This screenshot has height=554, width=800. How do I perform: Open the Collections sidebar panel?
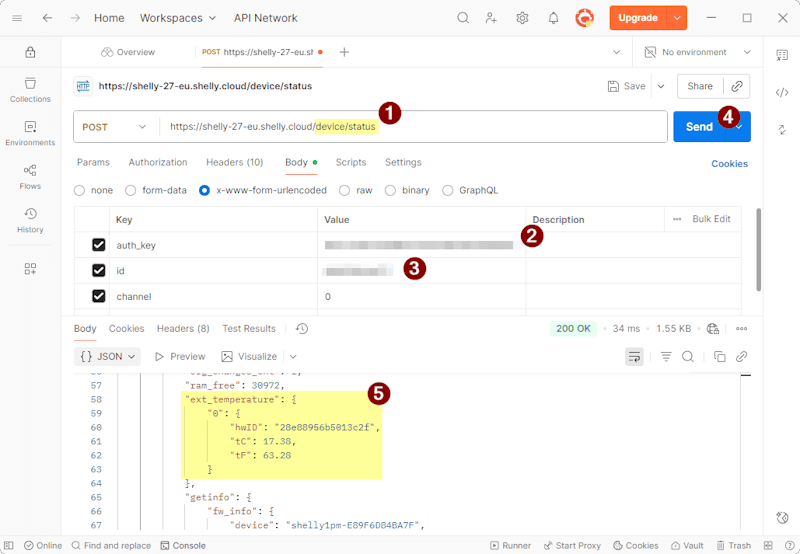tap(30, 89)
